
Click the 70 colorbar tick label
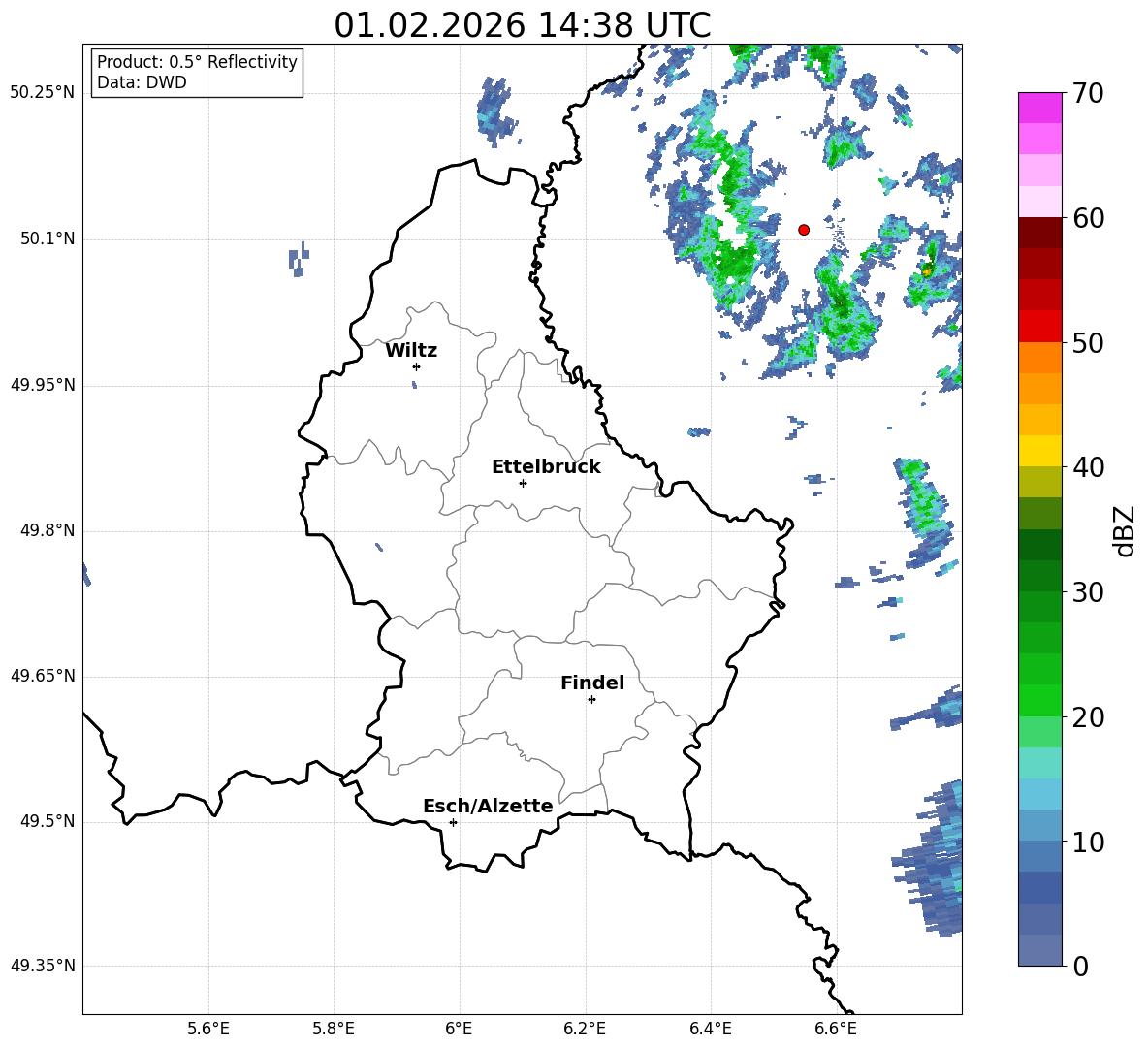(x=1088, y=94)
